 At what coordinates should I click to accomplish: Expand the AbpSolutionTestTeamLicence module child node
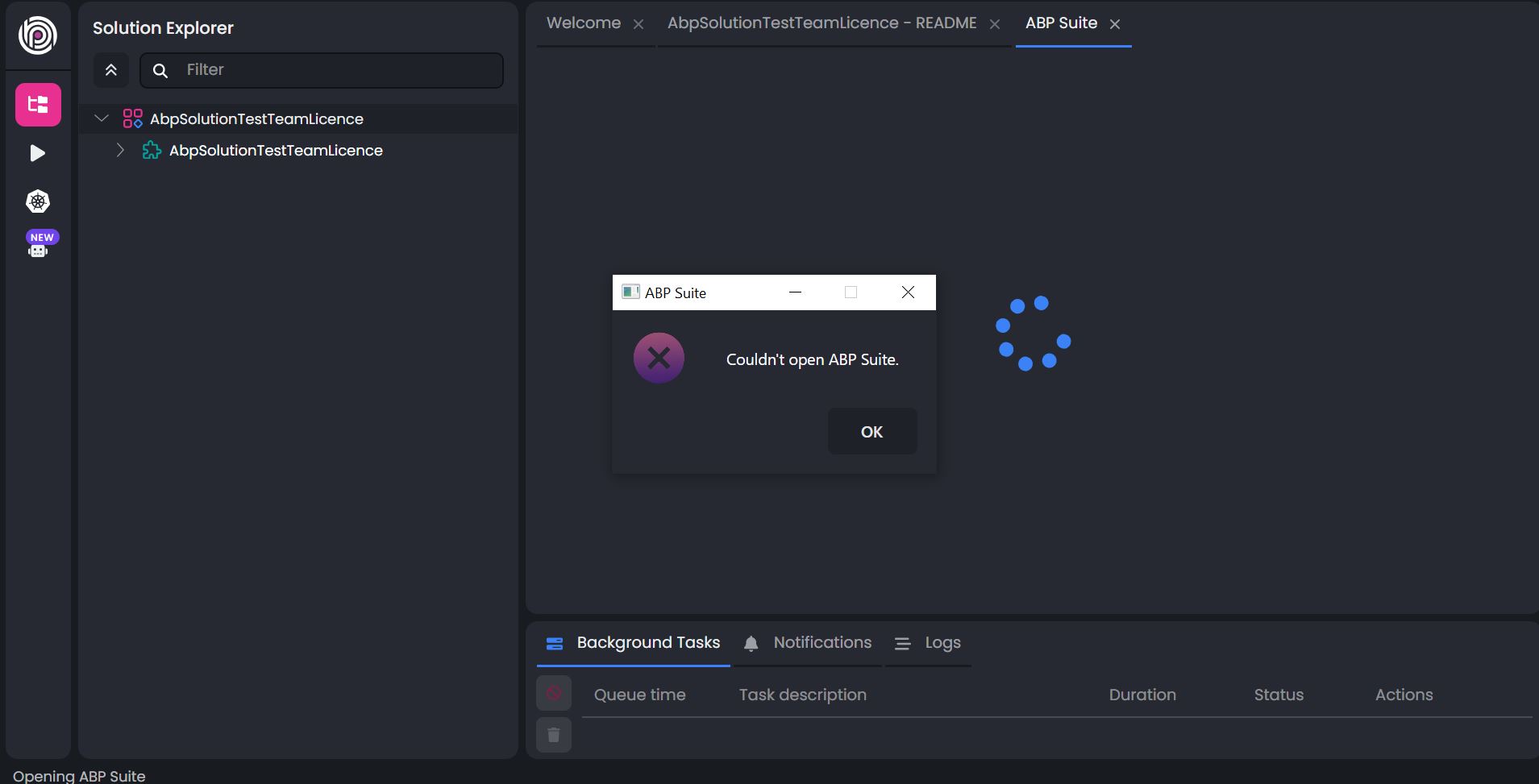[x=120, y=150]
